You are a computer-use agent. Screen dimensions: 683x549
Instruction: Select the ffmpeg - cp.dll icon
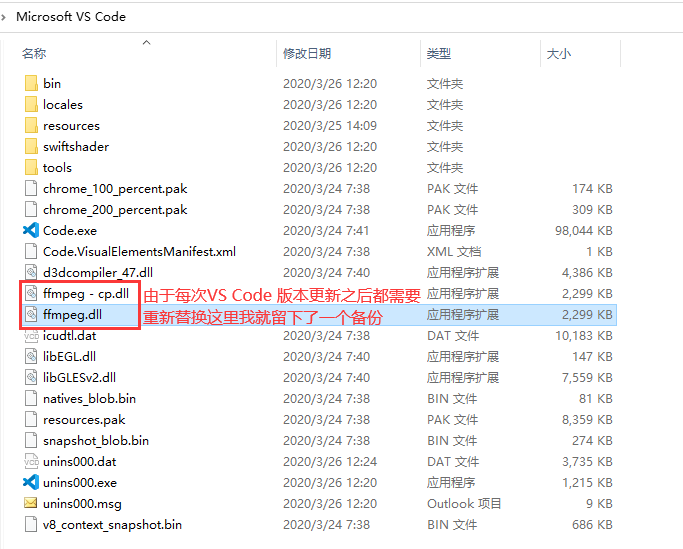(x=31, y=294)
